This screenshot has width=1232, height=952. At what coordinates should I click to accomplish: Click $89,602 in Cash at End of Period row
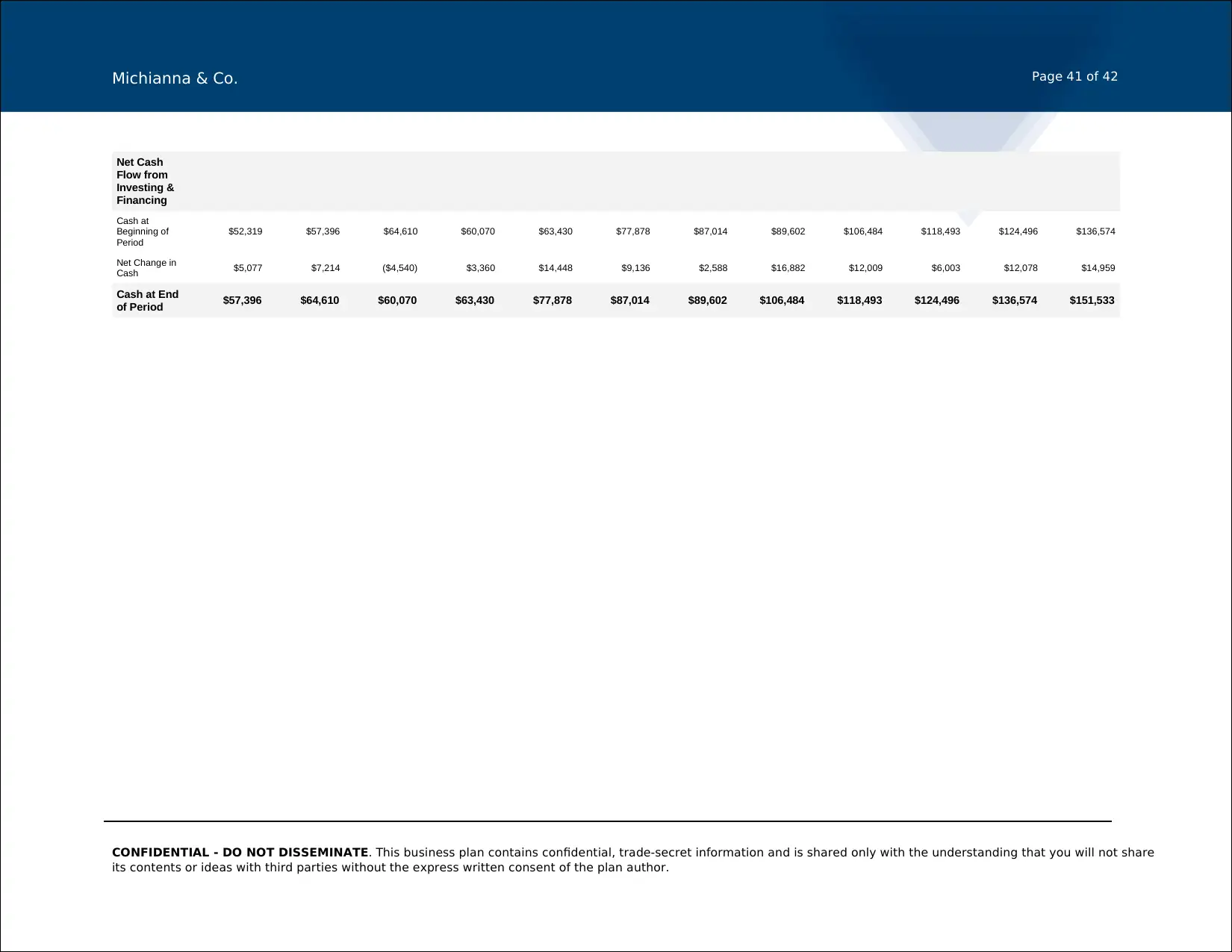(707, 301)
